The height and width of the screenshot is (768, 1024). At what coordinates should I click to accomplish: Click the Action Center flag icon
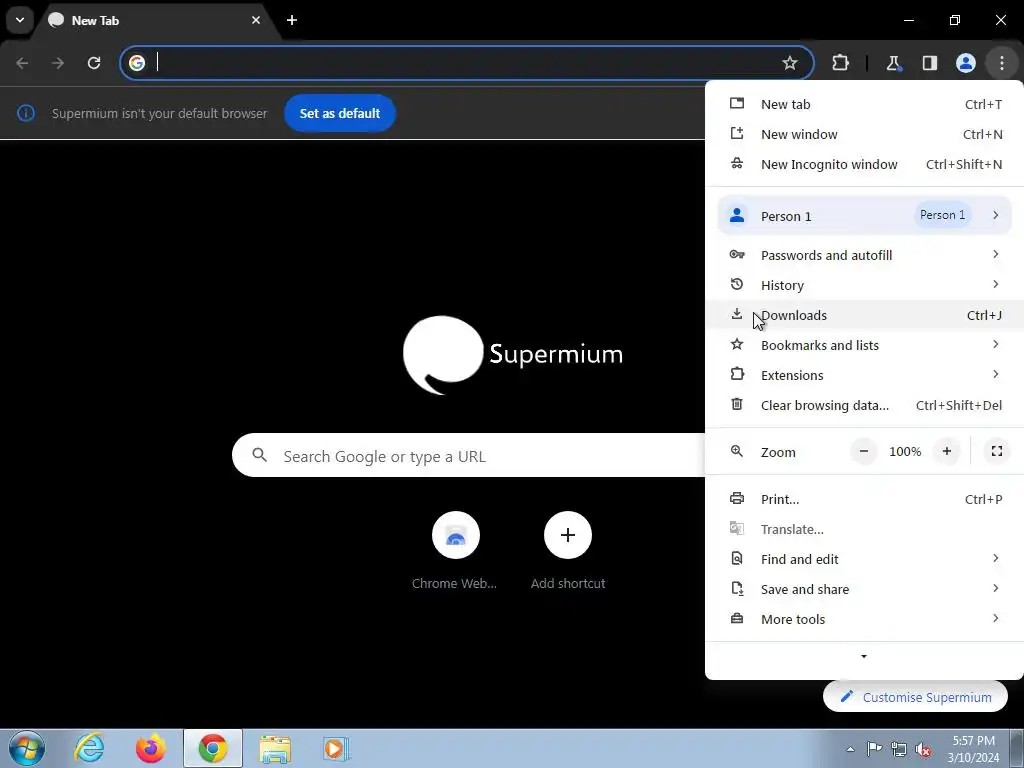[874, 749]
